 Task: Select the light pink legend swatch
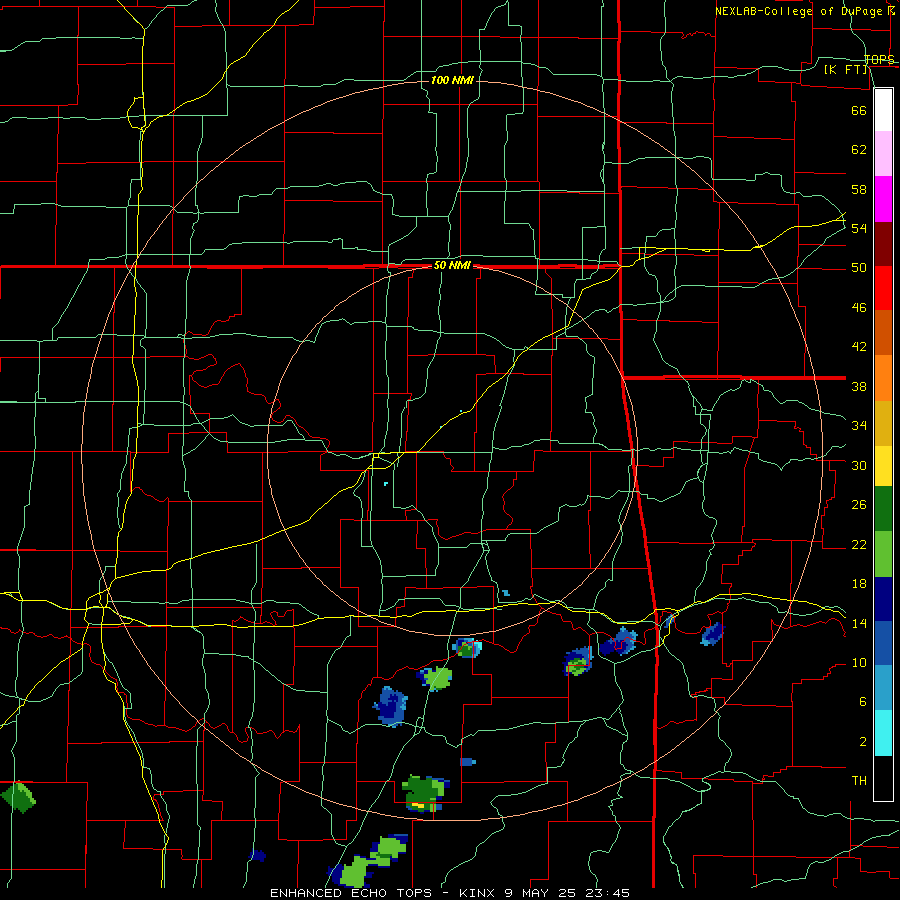pyautogui.click(x=883, y=154)
